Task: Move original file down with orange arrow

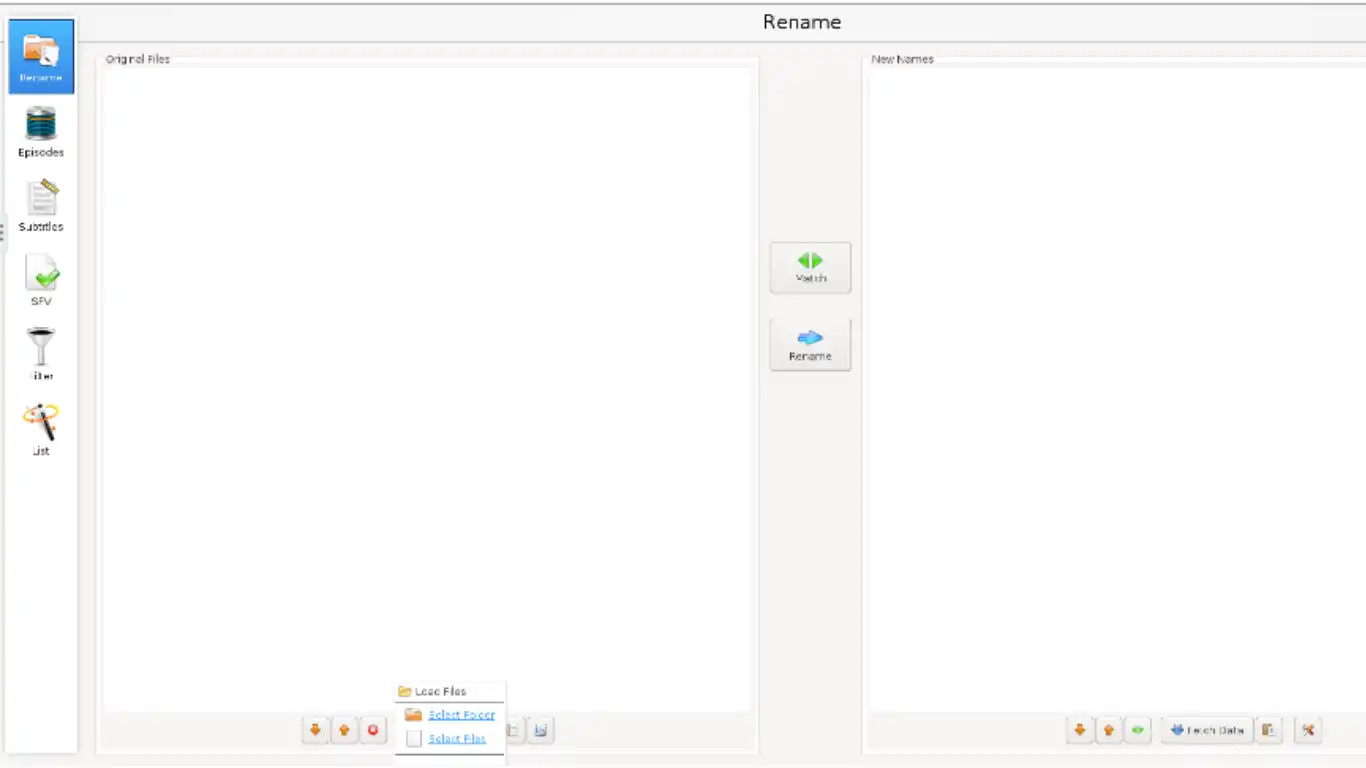Action: (315, 730)
